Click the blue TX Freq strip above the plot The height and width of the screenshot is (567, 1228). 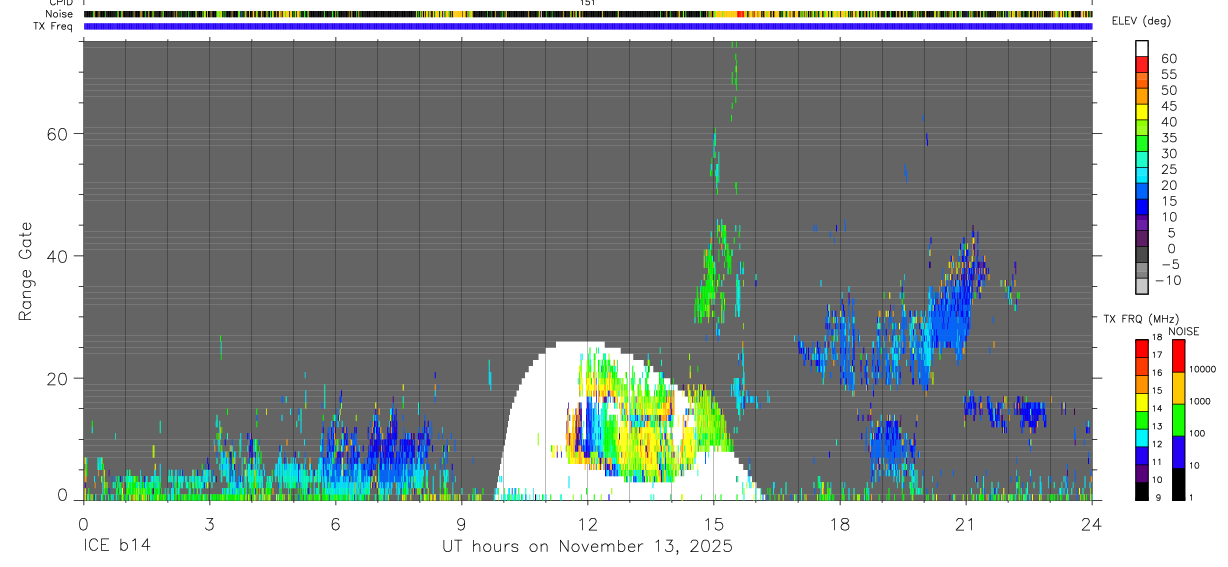click(588, 26)
